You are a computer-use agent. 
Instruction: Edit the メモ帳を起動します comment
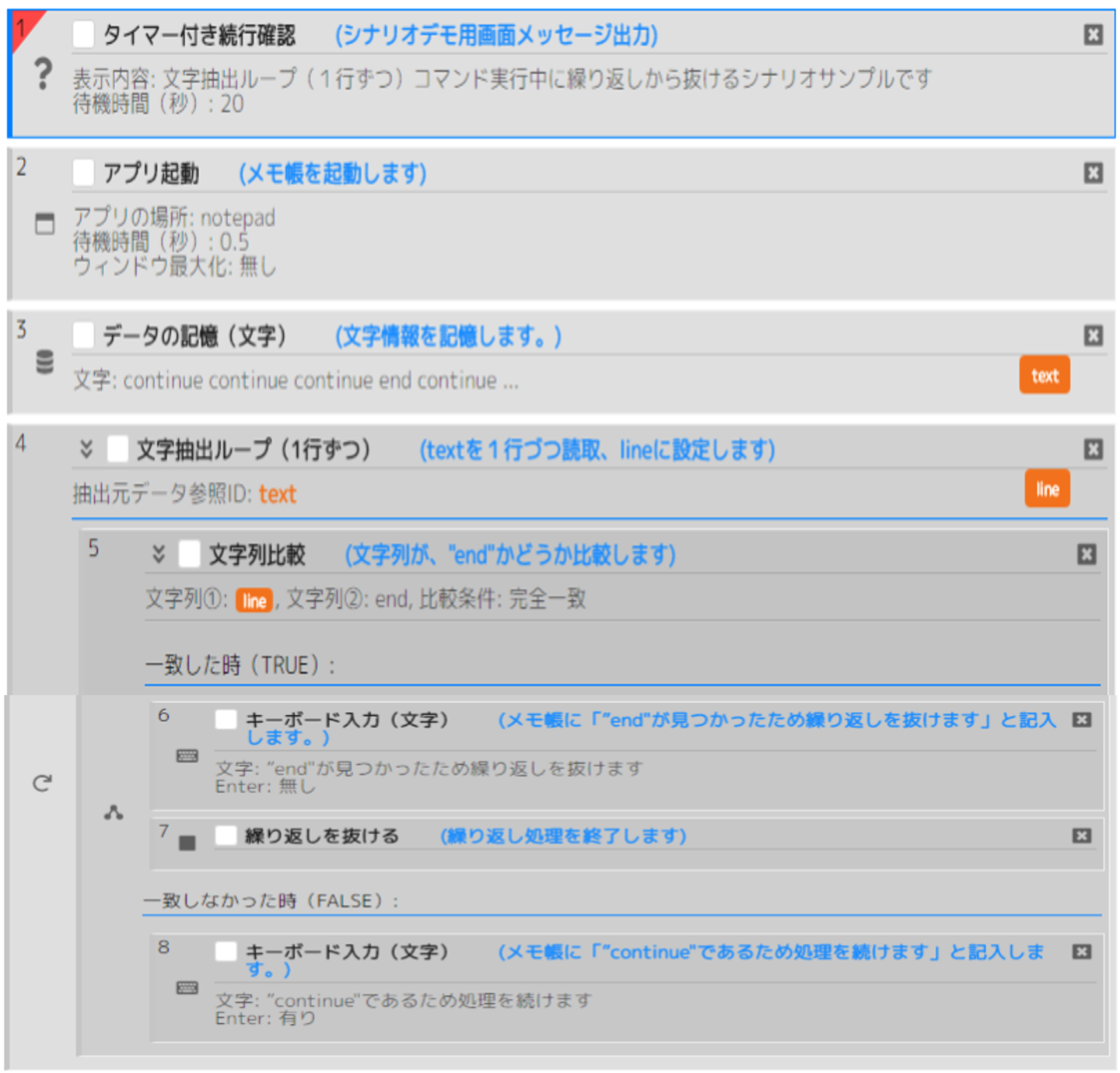pos(332,174)
